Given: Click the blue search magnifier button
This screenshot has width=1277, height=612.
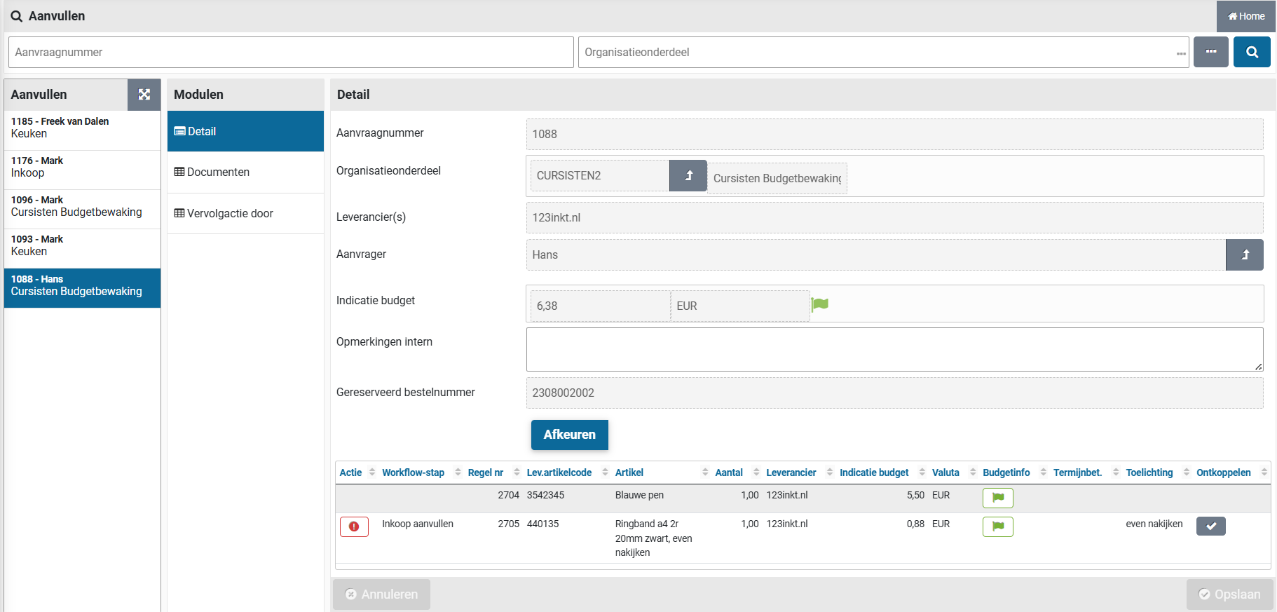Looking at the screenshot, I should point(1251,52).
